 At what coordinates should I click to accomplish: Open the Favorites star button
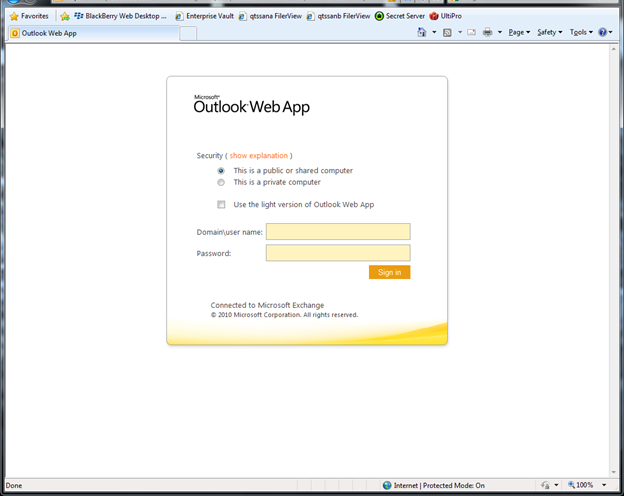[x=29, y=16]
